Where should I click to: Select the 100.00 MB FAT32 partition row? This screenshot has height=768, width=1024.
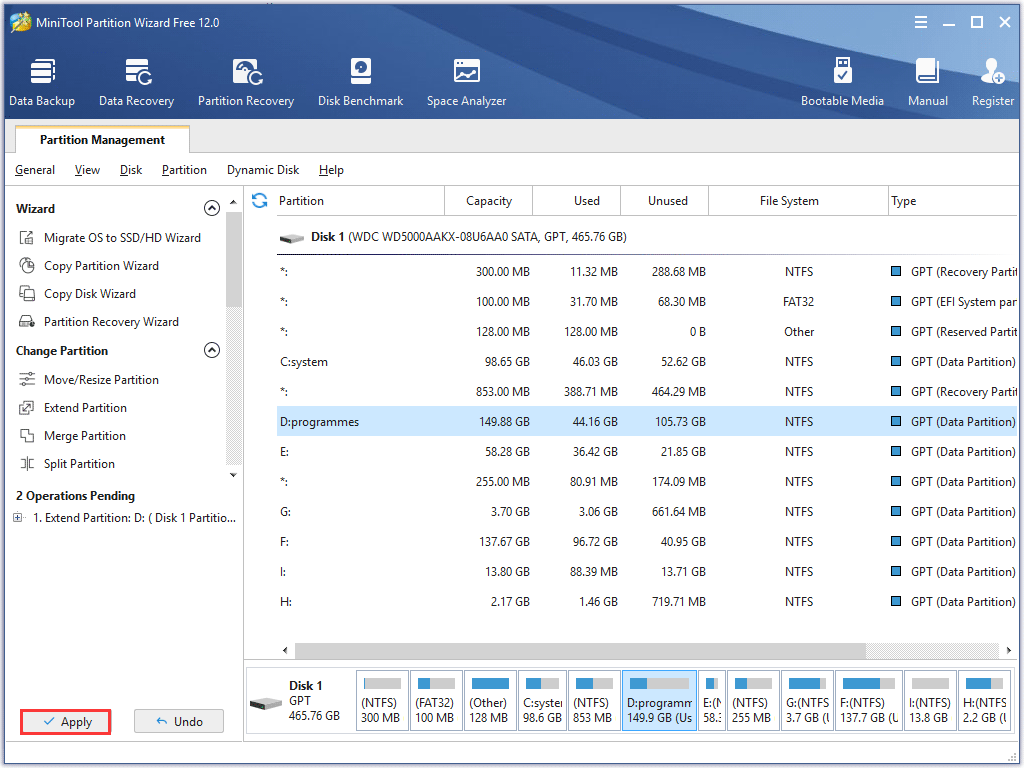647,302
